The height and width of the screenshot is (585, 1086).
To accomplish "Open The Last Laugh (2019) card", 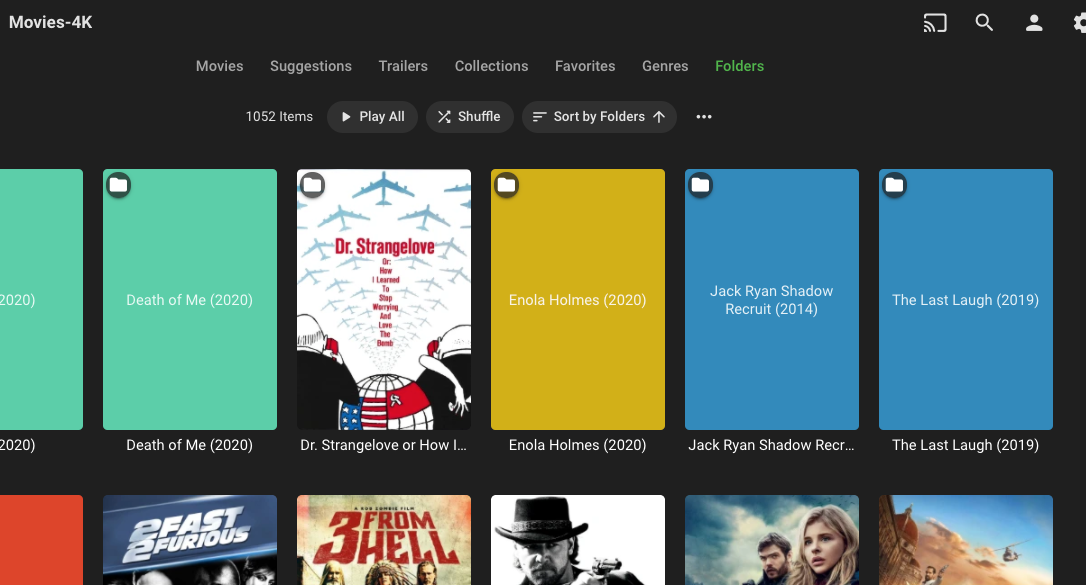I will pyautogui.click(x=965, y=300).
